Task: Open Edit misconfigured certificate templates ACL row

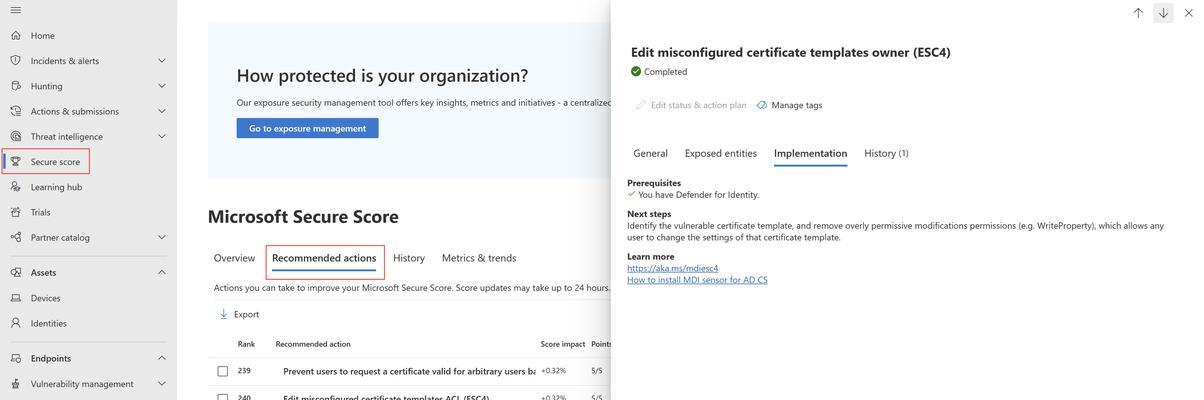Action: 386,396
